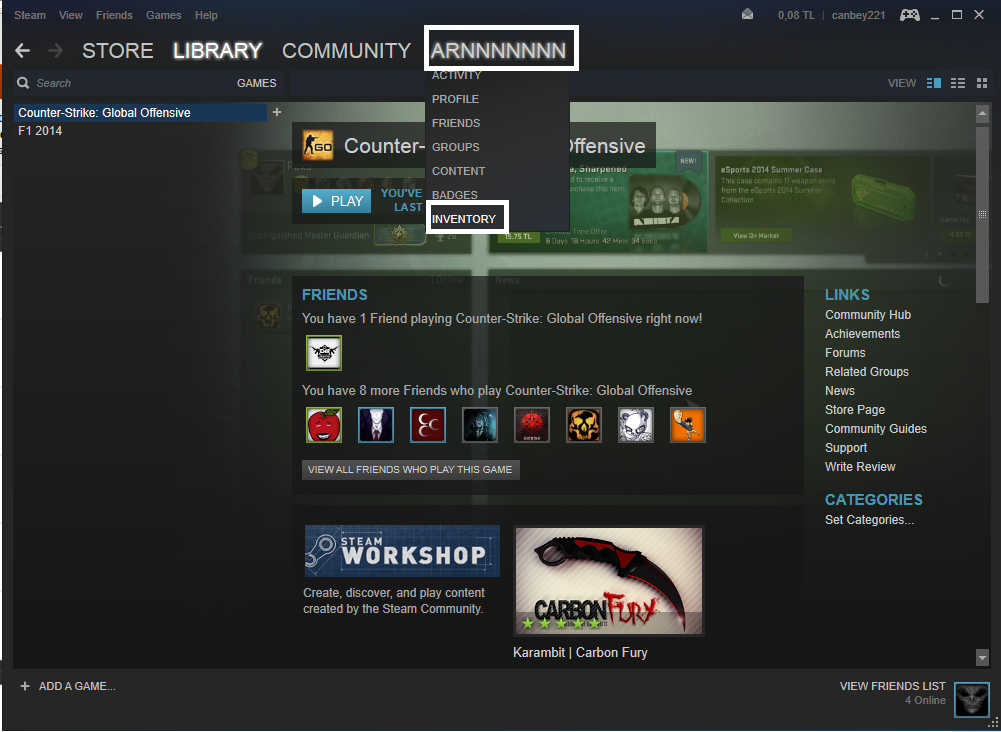Click the plus next to Counter-Strike entry
1001x732 pixels.
(x=276, y=112)
